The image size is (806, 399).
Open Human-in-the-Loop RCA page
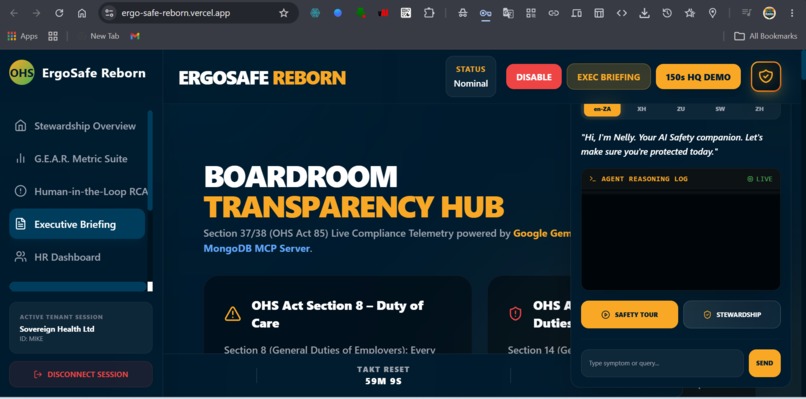pyautogui.click(x=77, y=191)
